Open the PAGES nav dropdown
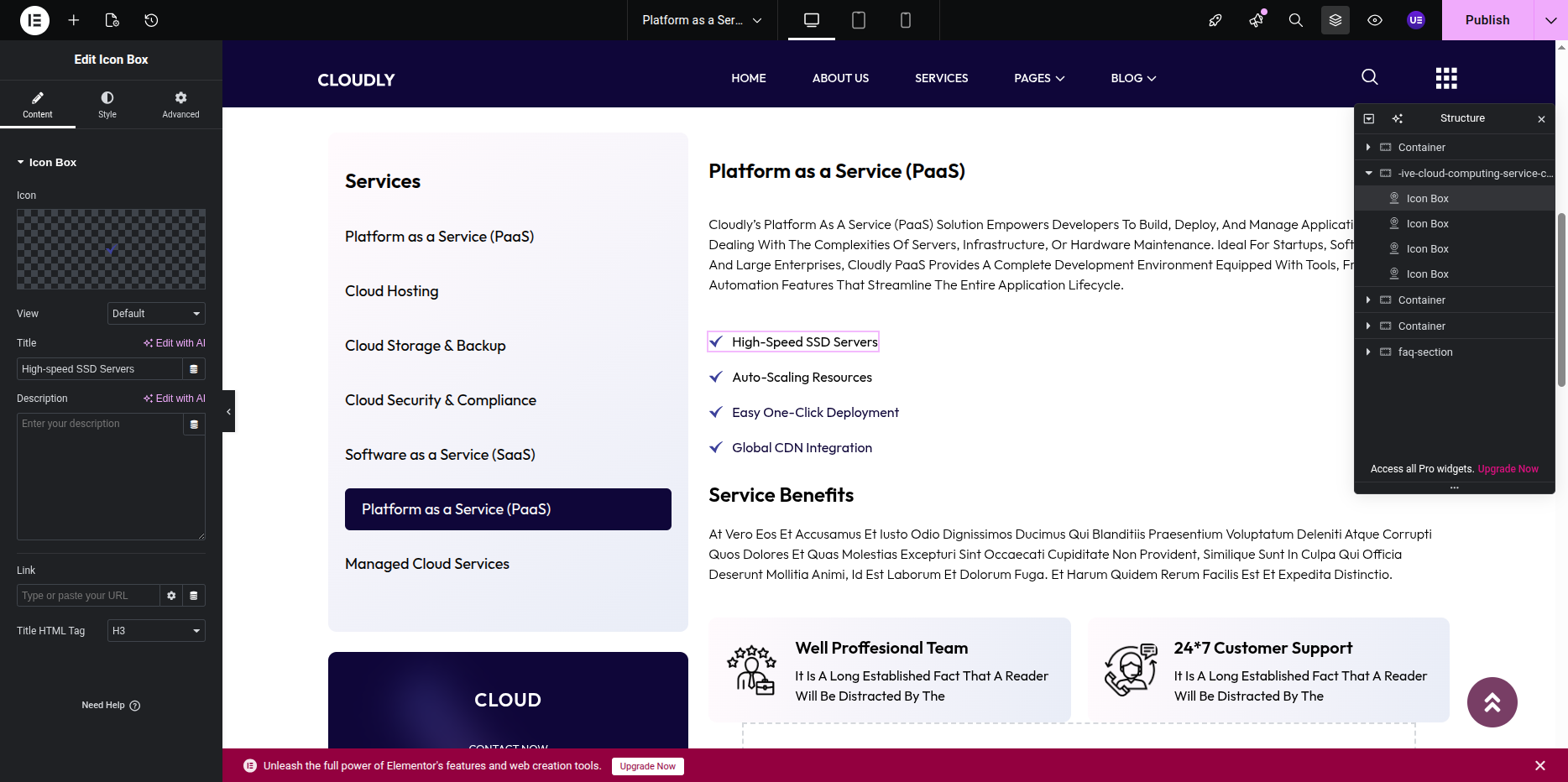This screenshot has width=1568, height=782. click(x=1039, y=78)
